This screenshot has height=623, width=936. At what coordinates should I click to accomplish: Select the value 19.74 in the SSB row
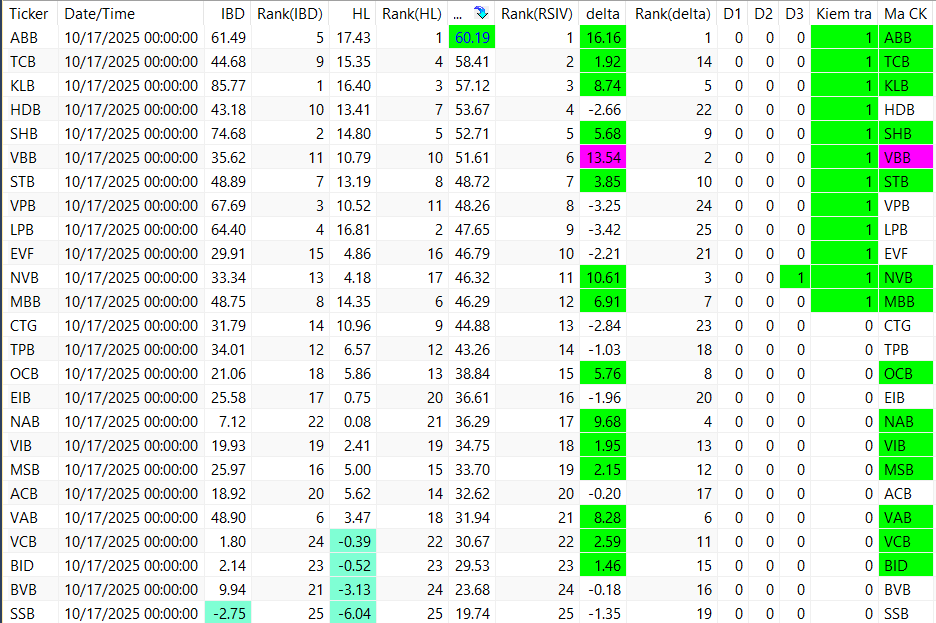tap(472, 613)
